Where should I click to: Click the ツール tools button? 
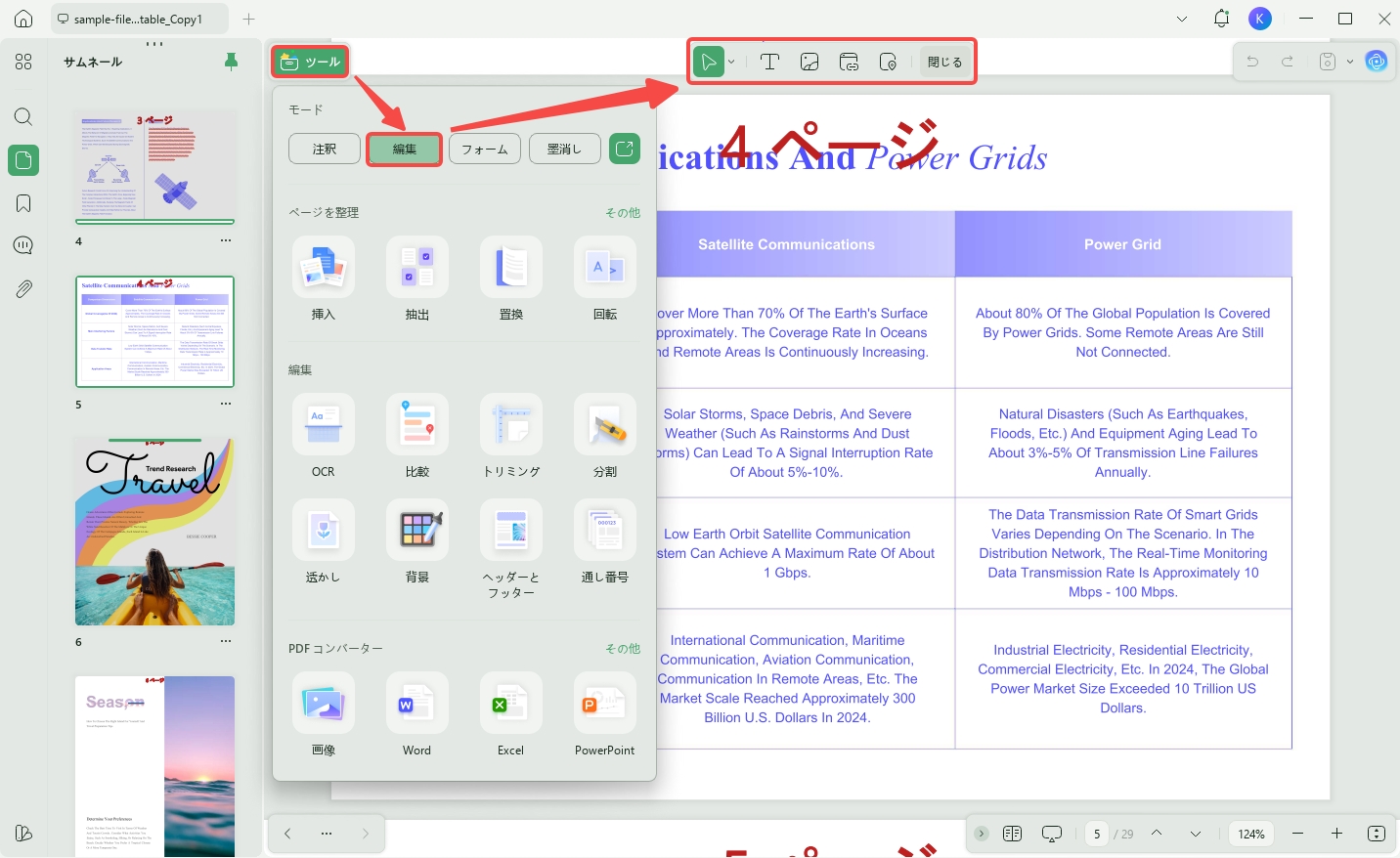[x=310, y=62]
